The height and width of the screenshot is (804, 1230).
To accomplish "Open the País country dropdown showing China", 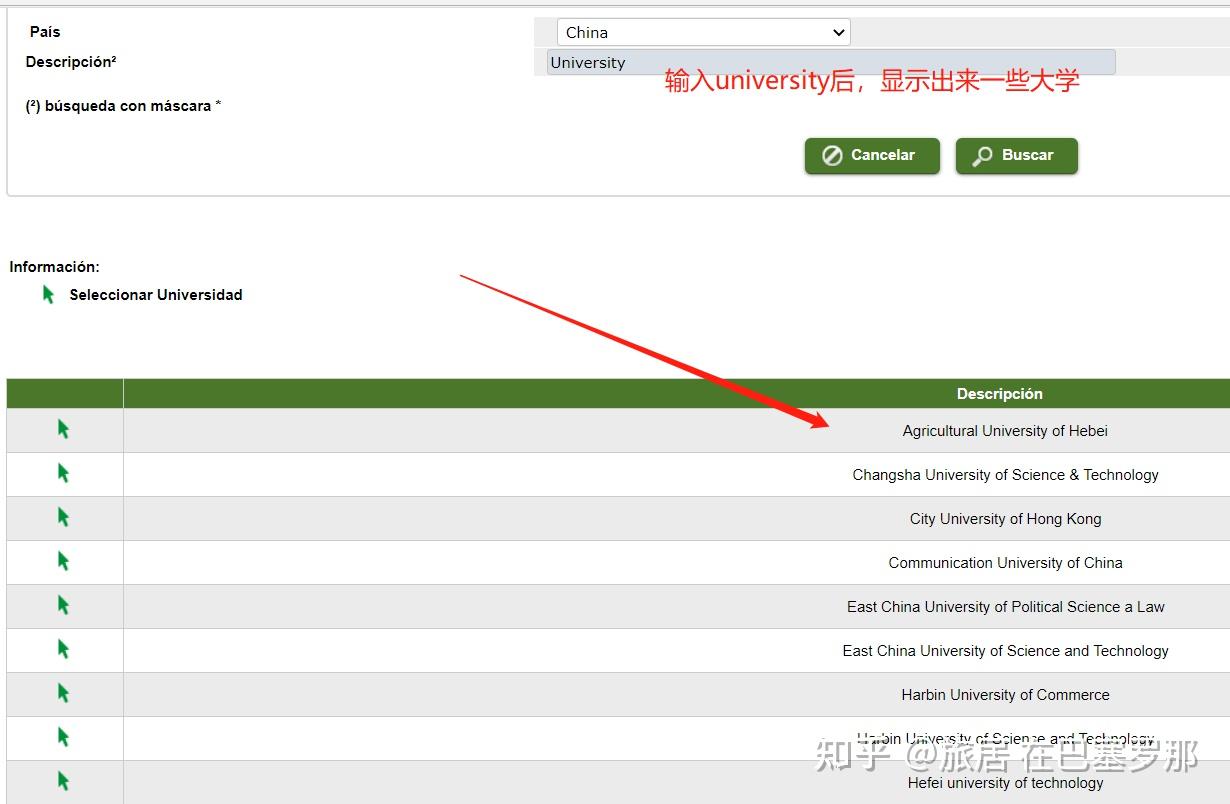I will [x=703, y=32].
